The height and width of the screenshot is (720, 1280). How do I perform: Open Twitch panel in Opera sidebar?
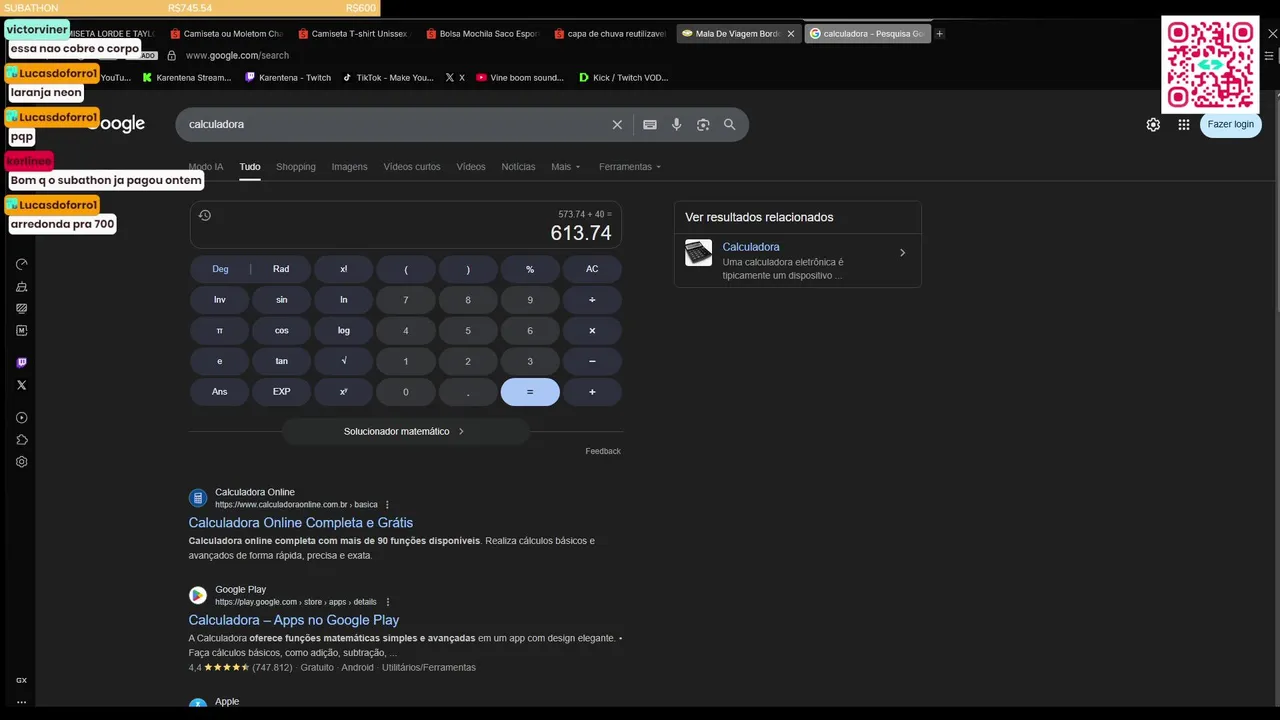(22, 362)
